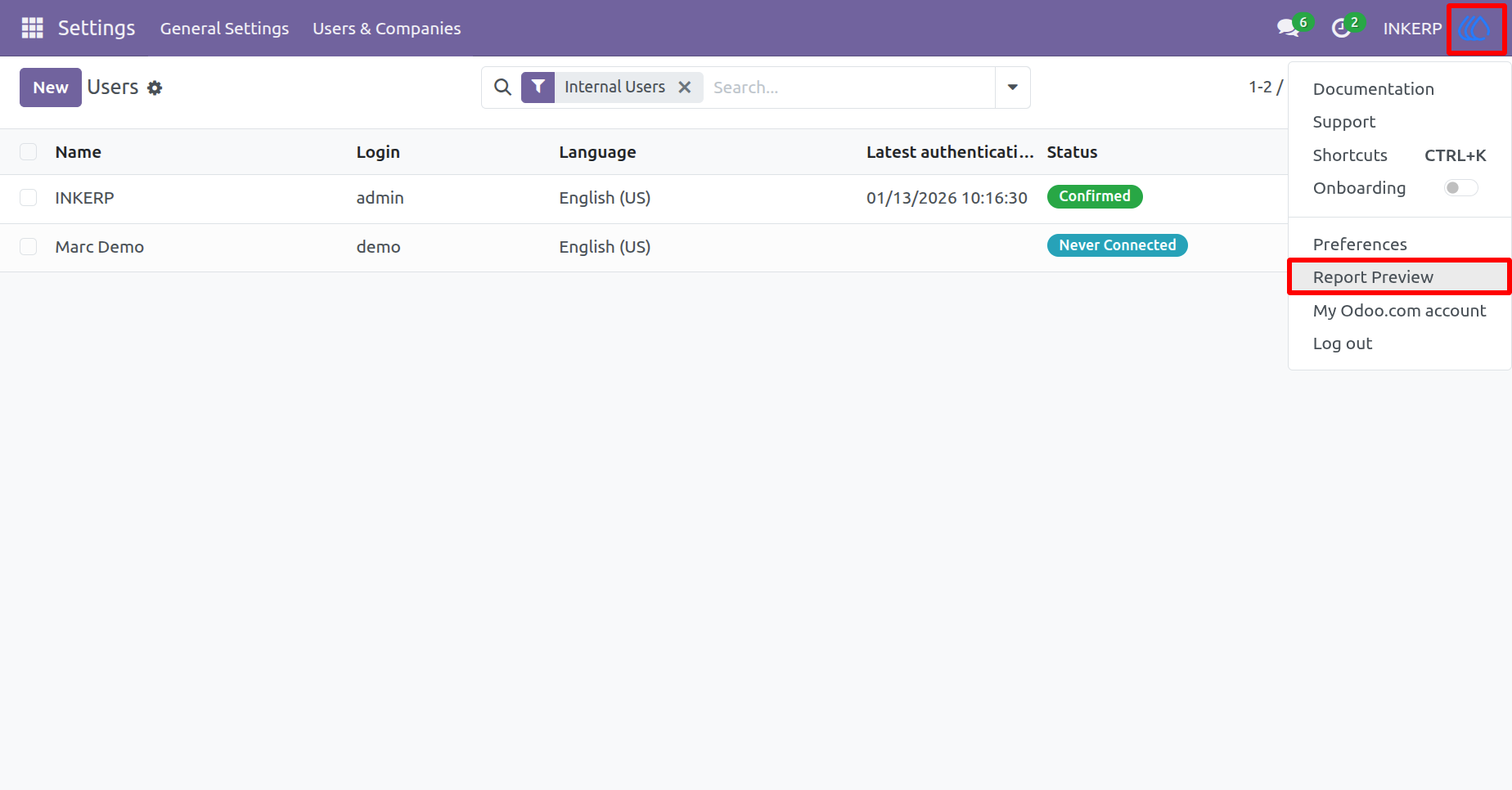The image size is (1512, 790).
Task: Select Documentation from user menu
Action: [1373, 89]
